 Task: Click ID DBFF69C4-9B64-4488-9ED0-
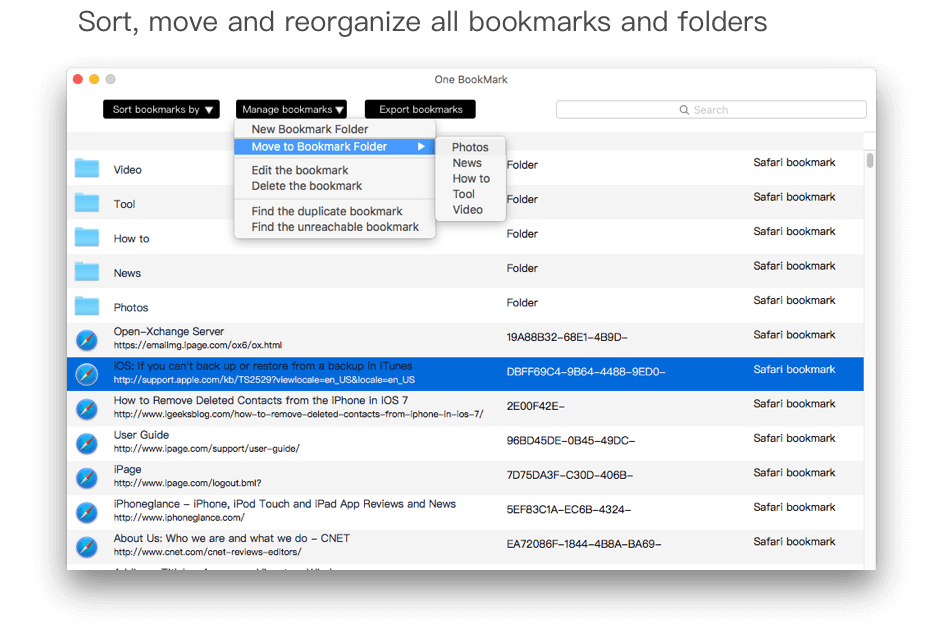pyautogui.click(x=586, y=372)
